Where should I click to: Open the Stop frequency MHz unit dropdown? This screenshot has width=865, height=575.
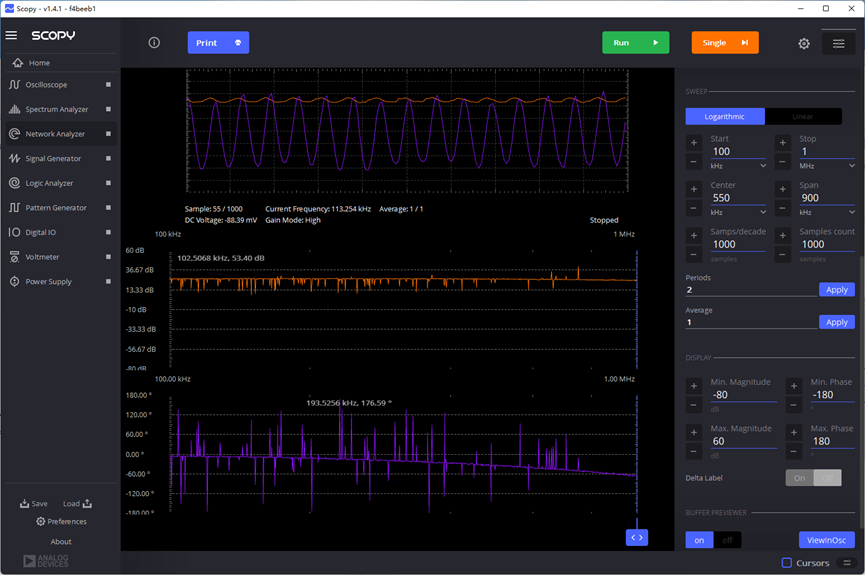click(x=827, y=166)
